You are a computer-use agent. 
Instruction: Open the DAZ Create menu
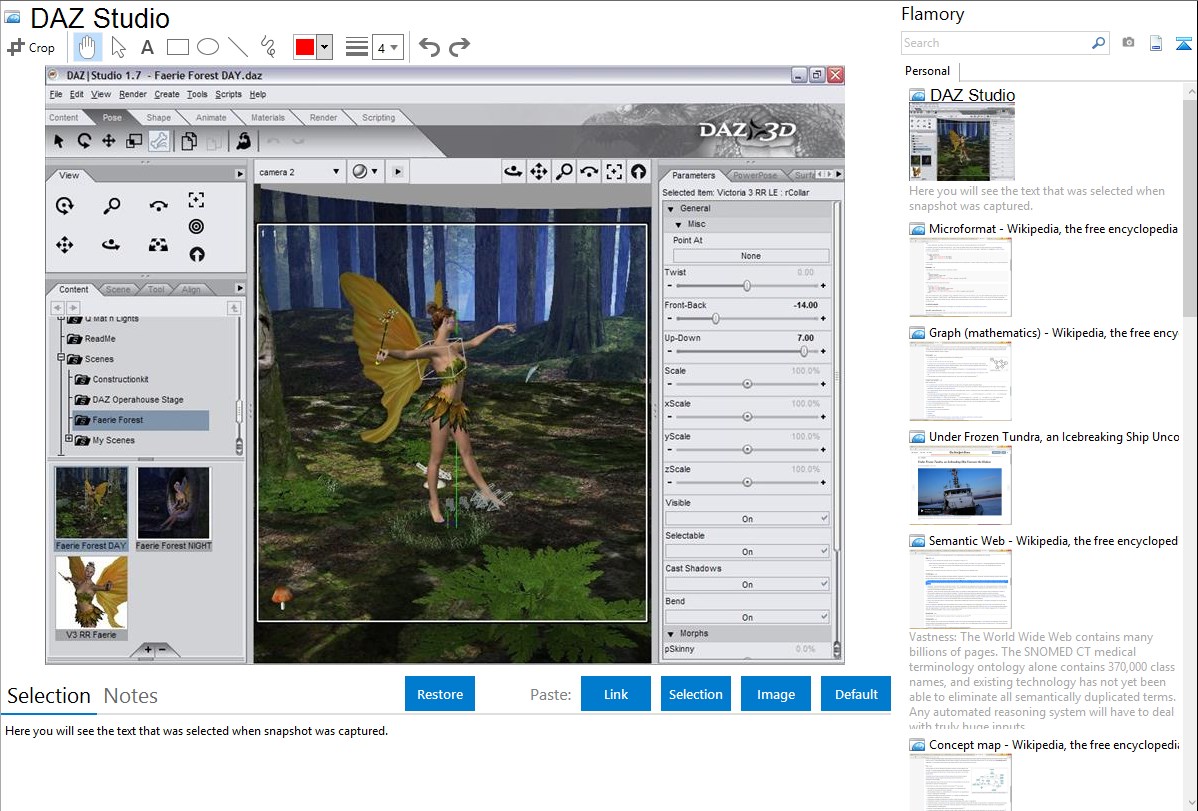click(x=167, y=95)
